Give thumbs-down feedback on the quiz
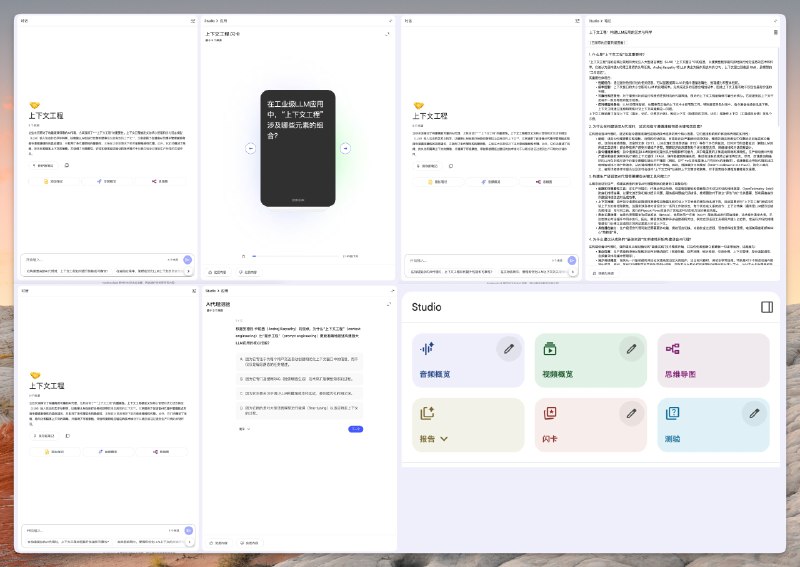 pyautogui.click(x=249, y=543)
